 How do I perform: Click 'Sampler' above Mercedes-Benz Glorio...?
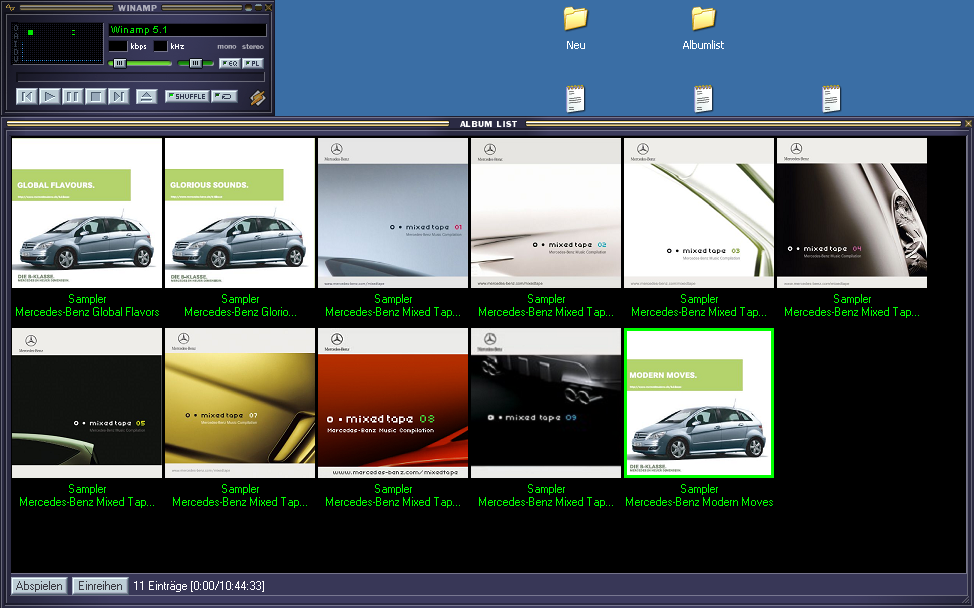[240, 299]
